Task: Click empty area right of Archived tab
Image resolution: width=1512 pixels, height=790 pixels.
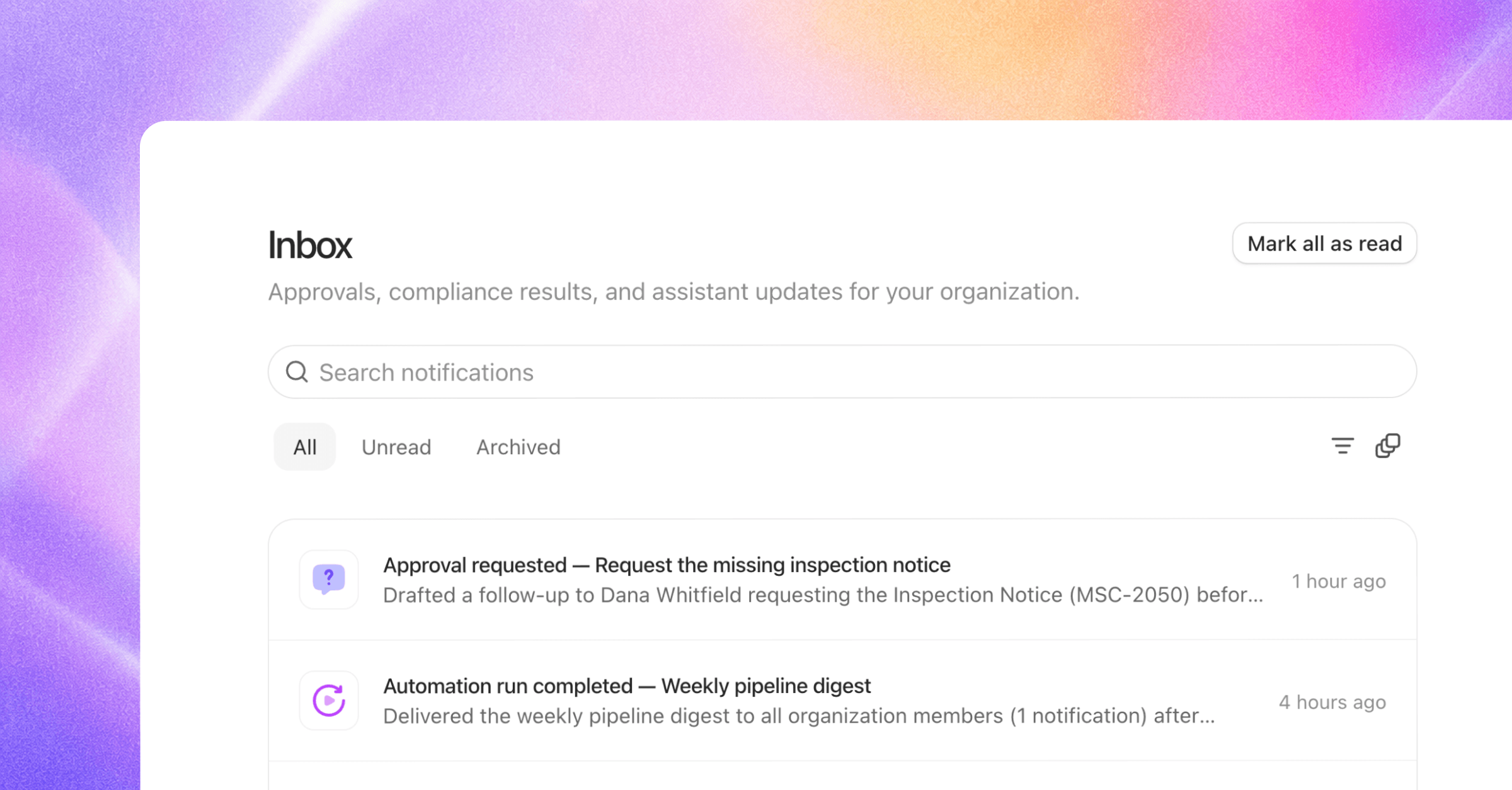Action: tap(945, 447)
